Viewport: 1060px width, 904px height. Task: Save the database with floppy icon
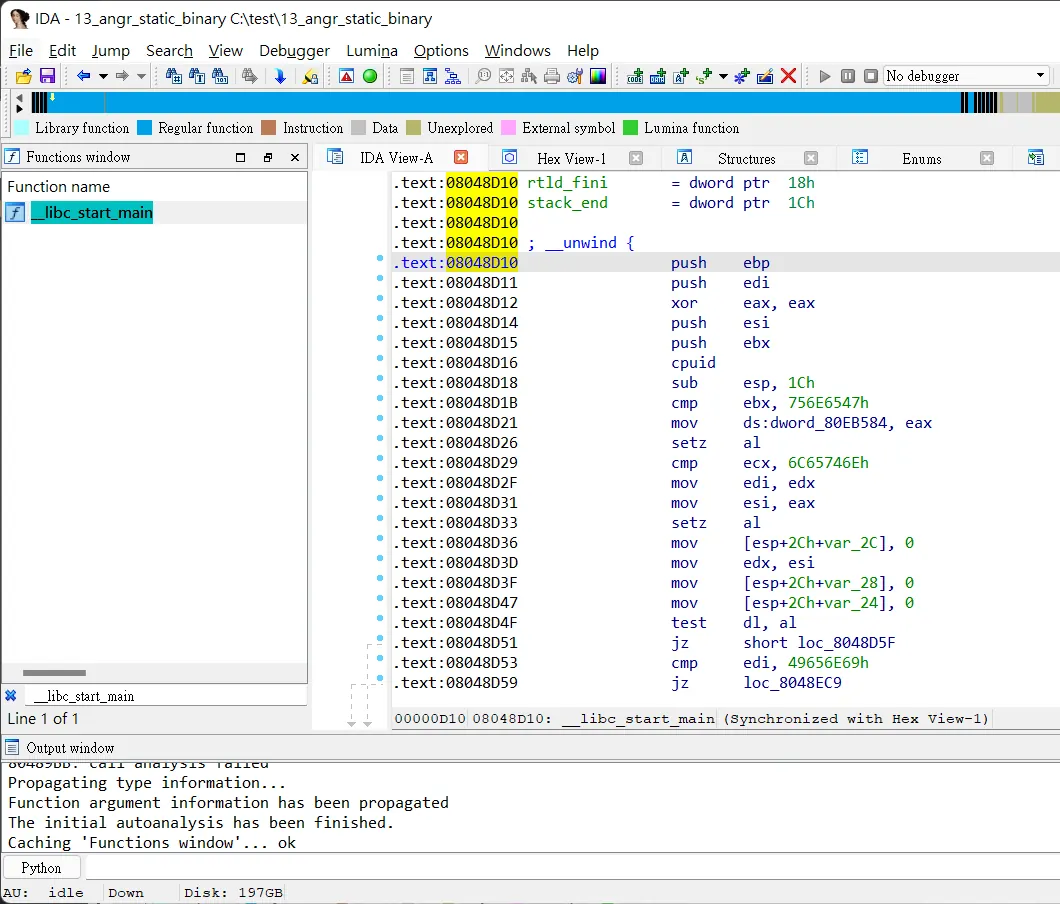coord(47,76)
